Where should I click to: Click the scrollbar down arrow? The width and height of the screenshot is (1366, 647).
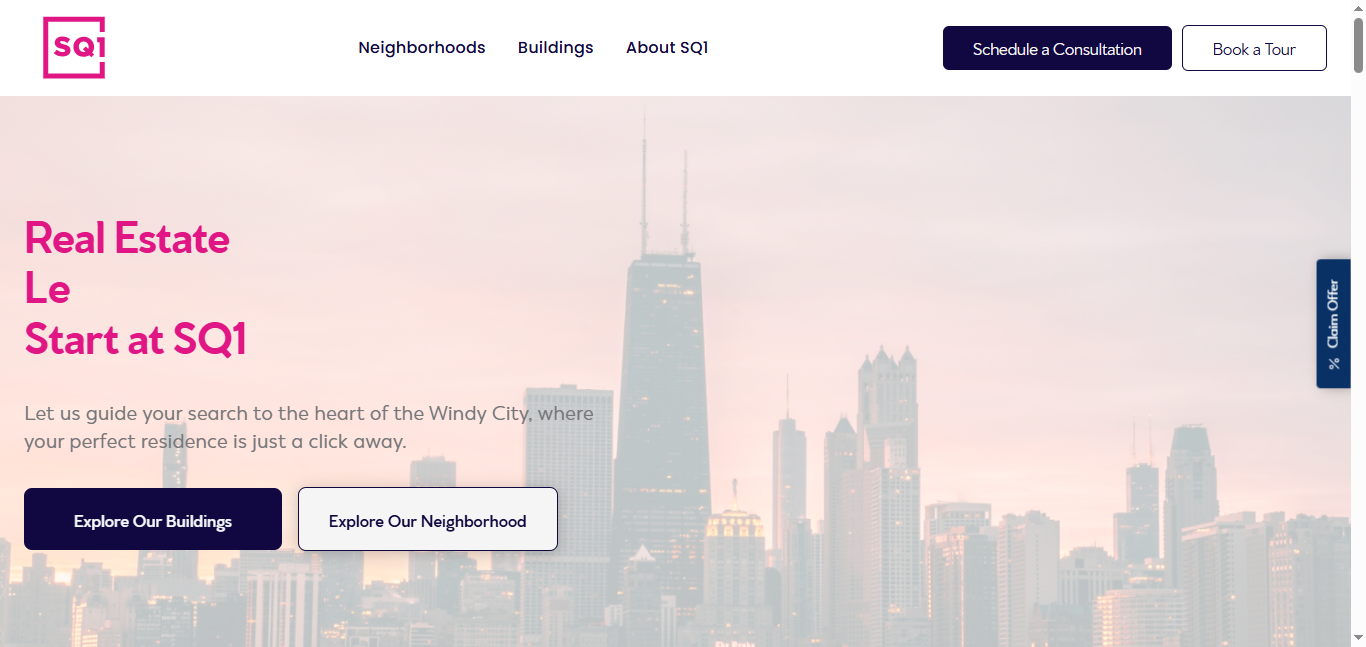pyautogui.click(x=1358, y=637)
